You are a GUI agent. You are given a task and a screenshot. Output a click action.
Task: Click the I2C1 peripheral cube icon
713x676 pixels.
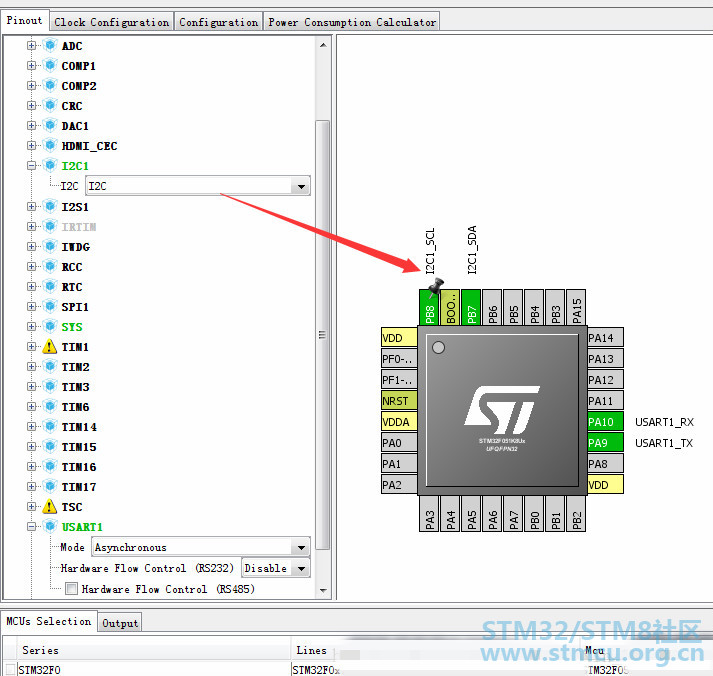50,165
